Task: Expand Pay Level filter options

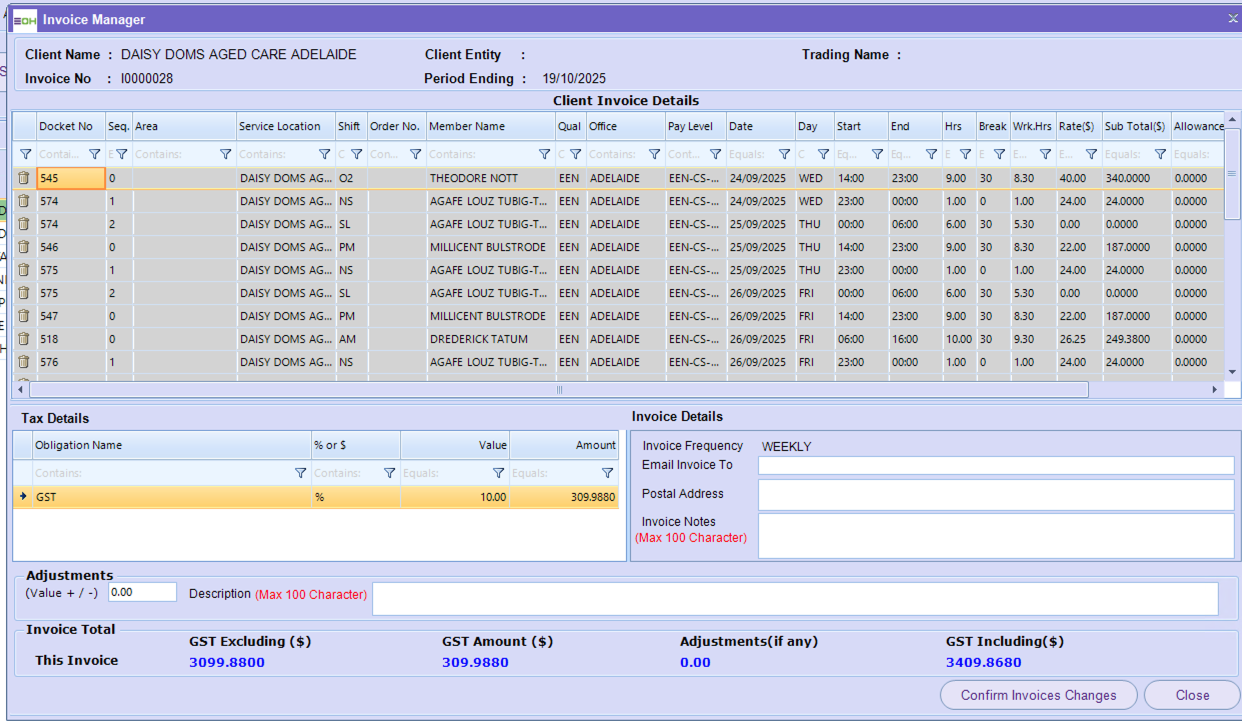Action: pos(715,155)
